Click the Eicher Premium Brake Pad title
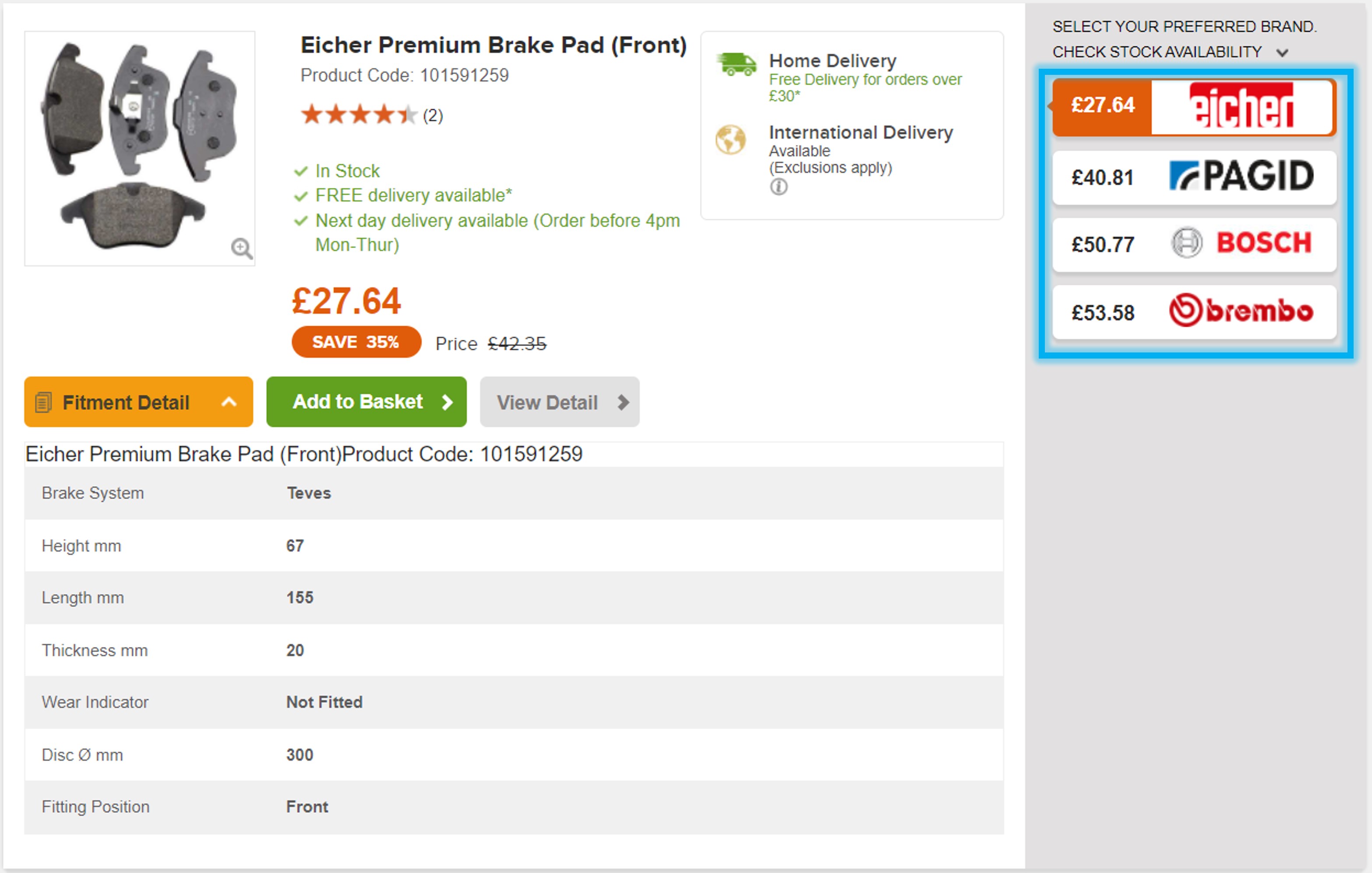This screenshot has height=873, width=1372. tap(494, 45)
